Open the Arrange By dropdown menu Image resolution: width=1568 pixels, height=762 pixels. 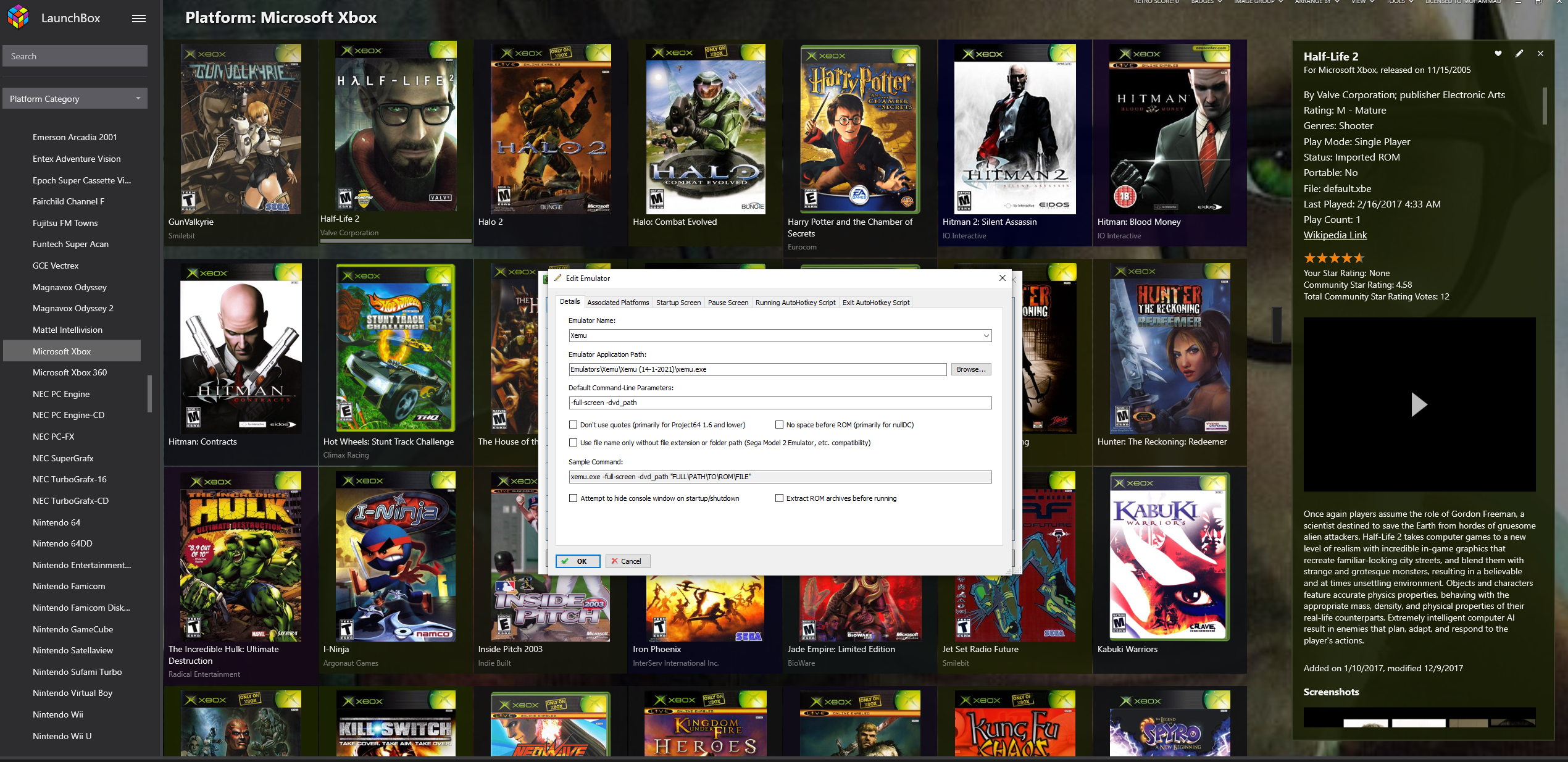(x=1317, y=2)
